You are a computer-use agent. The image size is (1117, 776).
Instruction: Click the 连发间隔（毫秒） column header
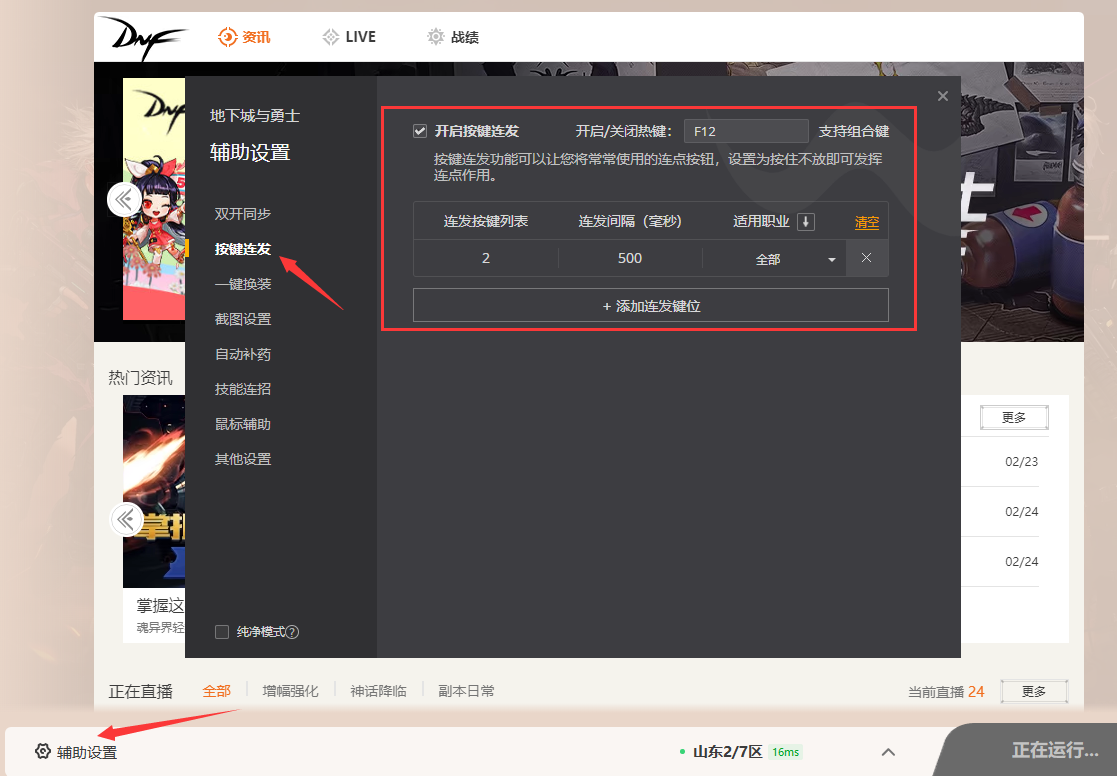click(x=630, y=222)
